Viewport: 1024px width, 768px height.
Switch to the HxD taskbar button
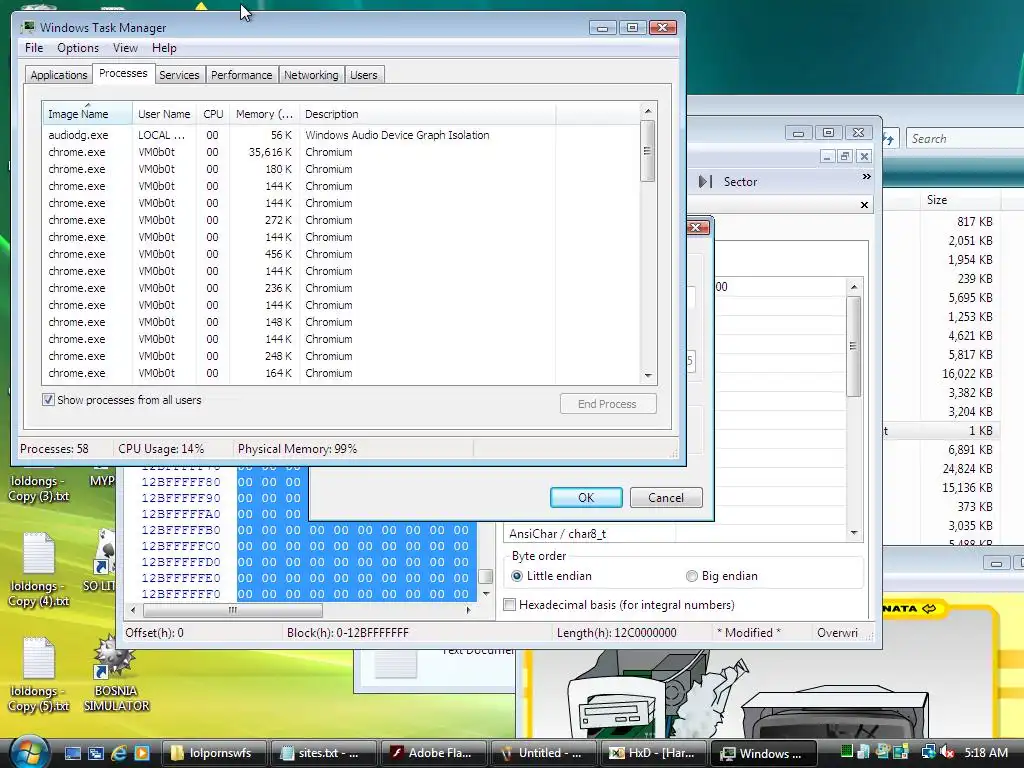coord(652,753)
